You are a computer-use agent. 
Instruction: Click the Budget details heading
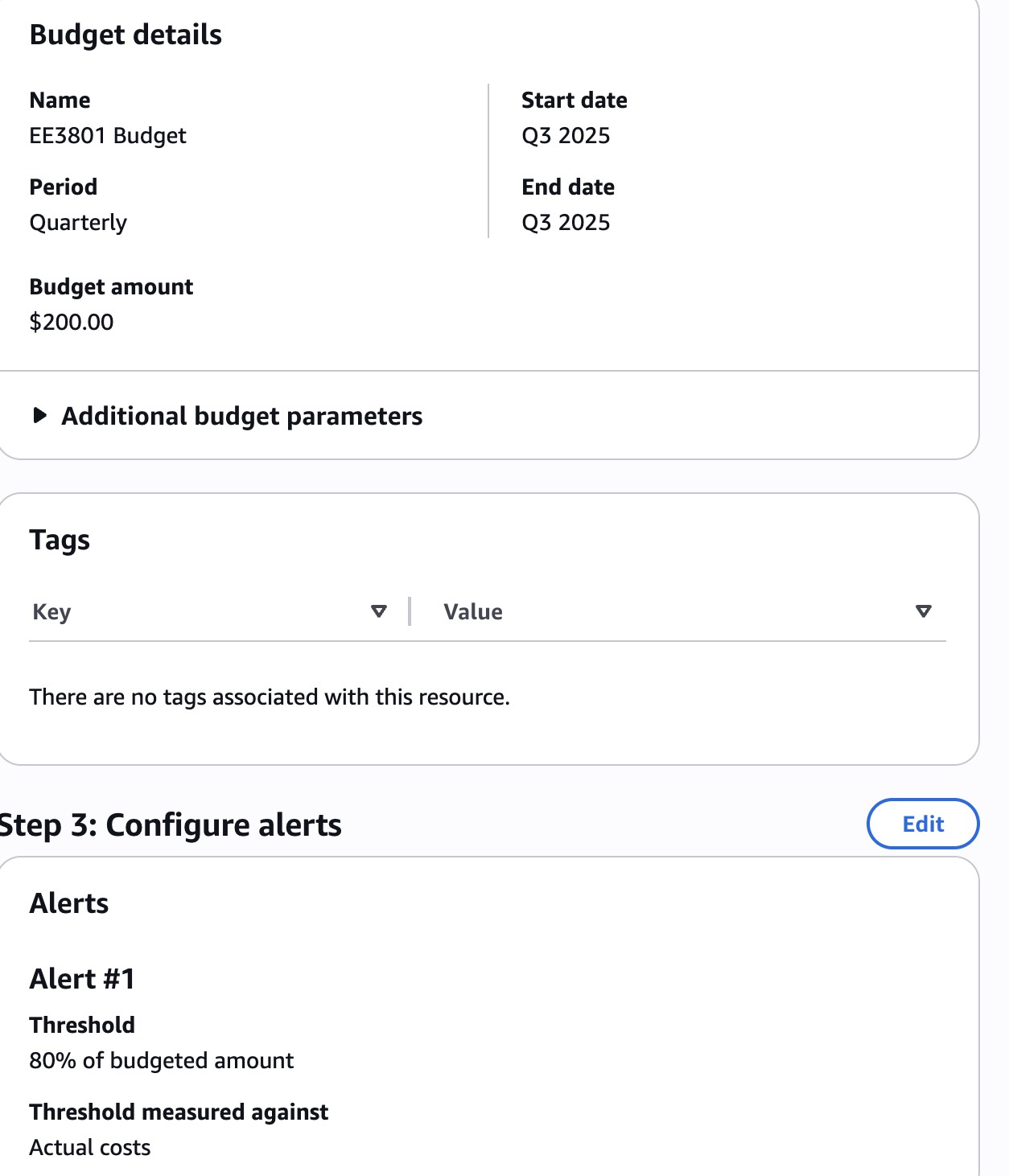pyautogui.click(x=126, y=35)
